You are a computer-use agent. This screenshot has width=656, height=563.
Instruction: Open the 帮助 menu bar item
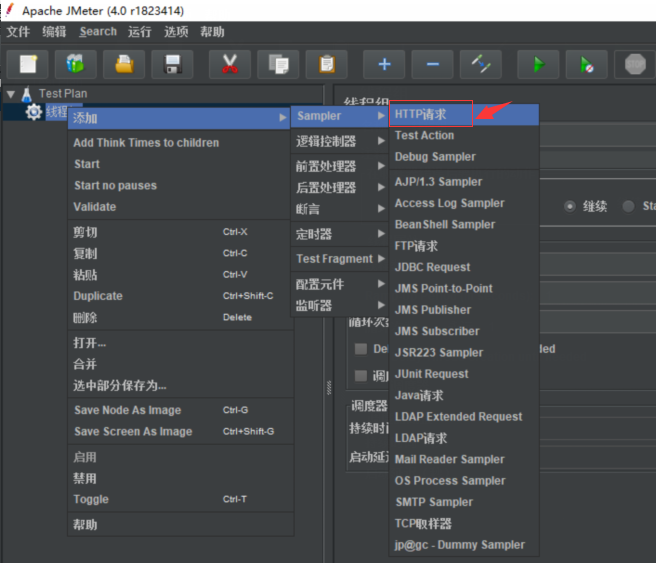pyautogui.click(x=212, y=32)
